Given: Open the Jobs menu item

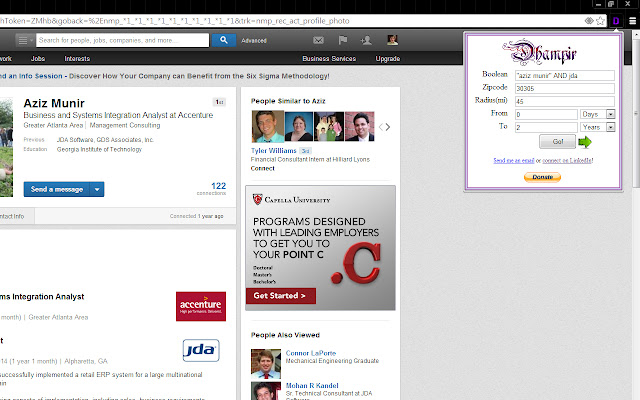Looking at the screenshot, I should [x=37, y=59].
